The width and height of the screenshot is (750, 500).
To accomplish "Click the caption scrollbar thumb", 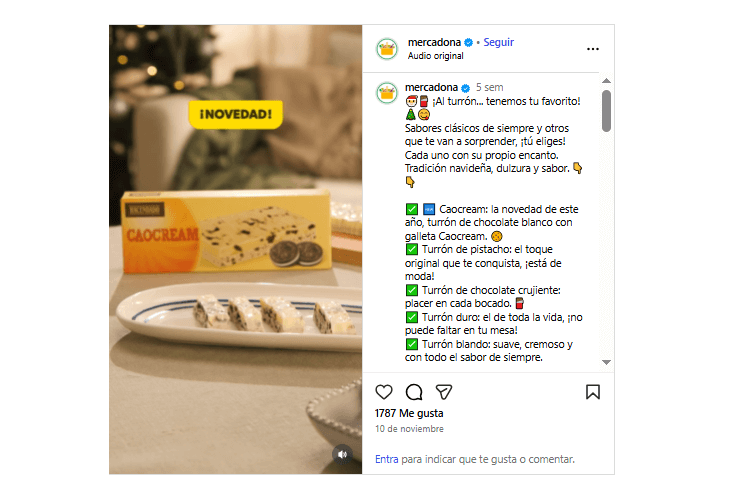I will click(x=606, y=110).
